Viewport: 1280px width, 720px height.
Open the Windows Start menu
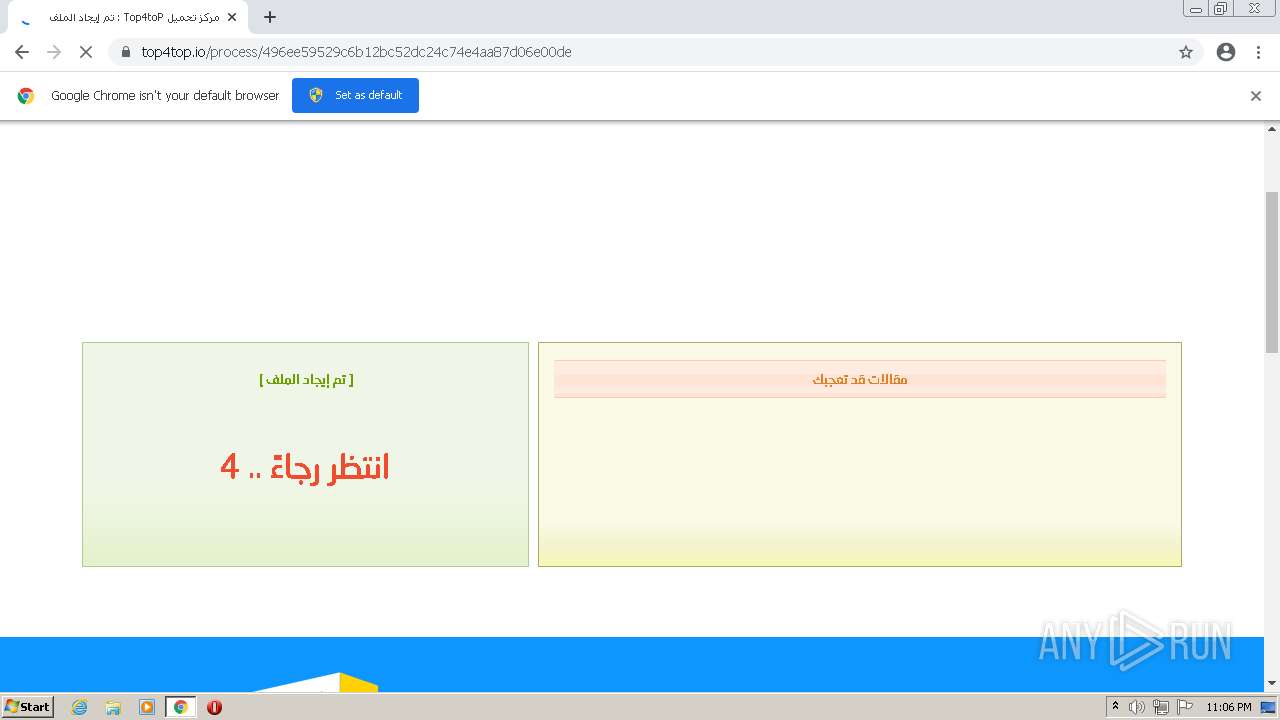tap(28, 706)
